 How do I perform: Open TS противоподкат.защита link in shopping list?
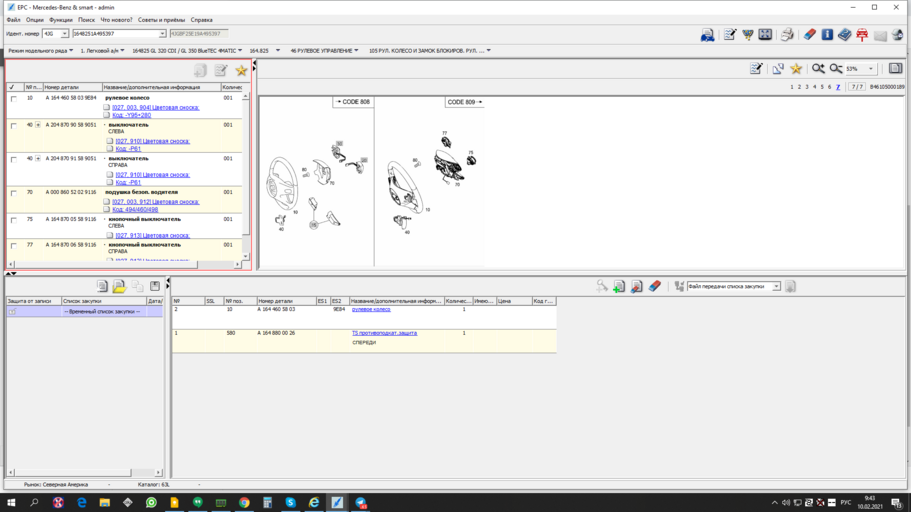tap(385, 333)
